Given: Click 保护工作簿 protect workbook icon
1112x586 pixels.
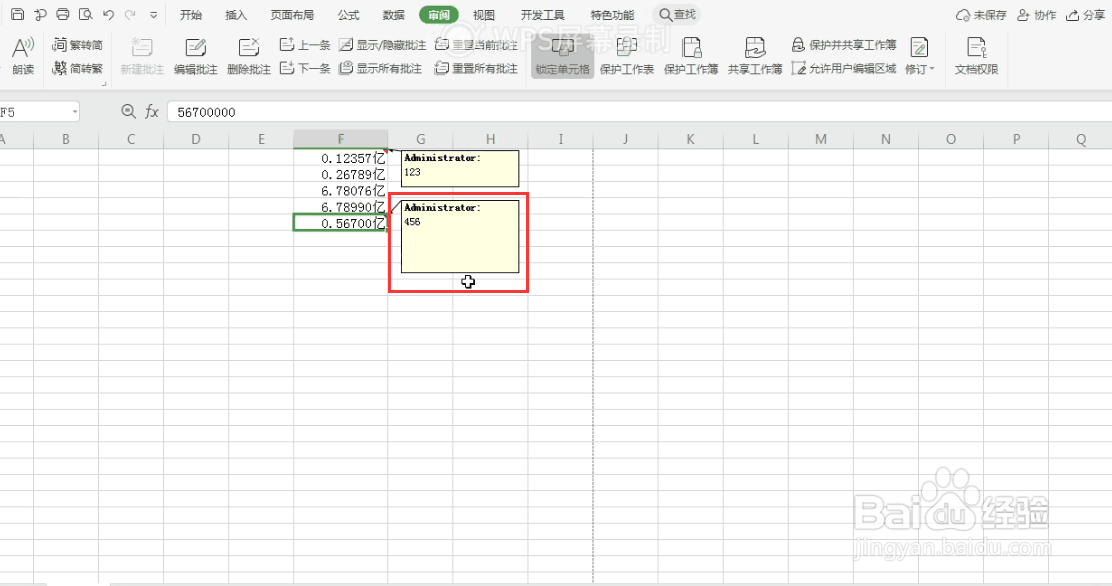Looking at the screenshot, I should click(x=691, y=56).
